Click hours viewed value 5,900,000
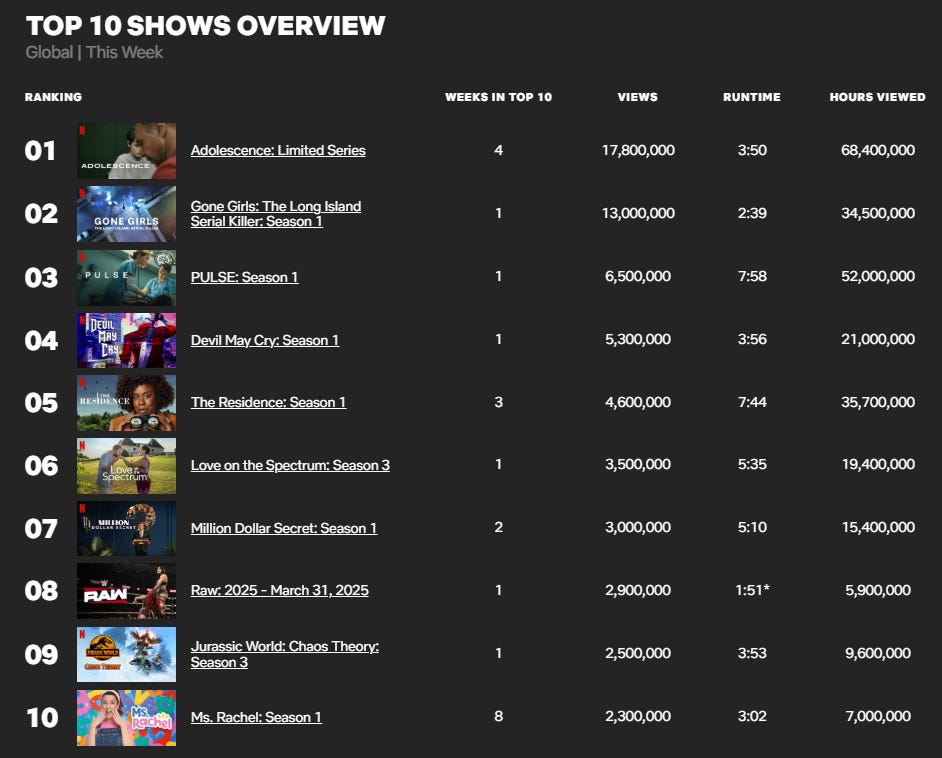This screenshot has width=942, height=758. tap(878, 590)
